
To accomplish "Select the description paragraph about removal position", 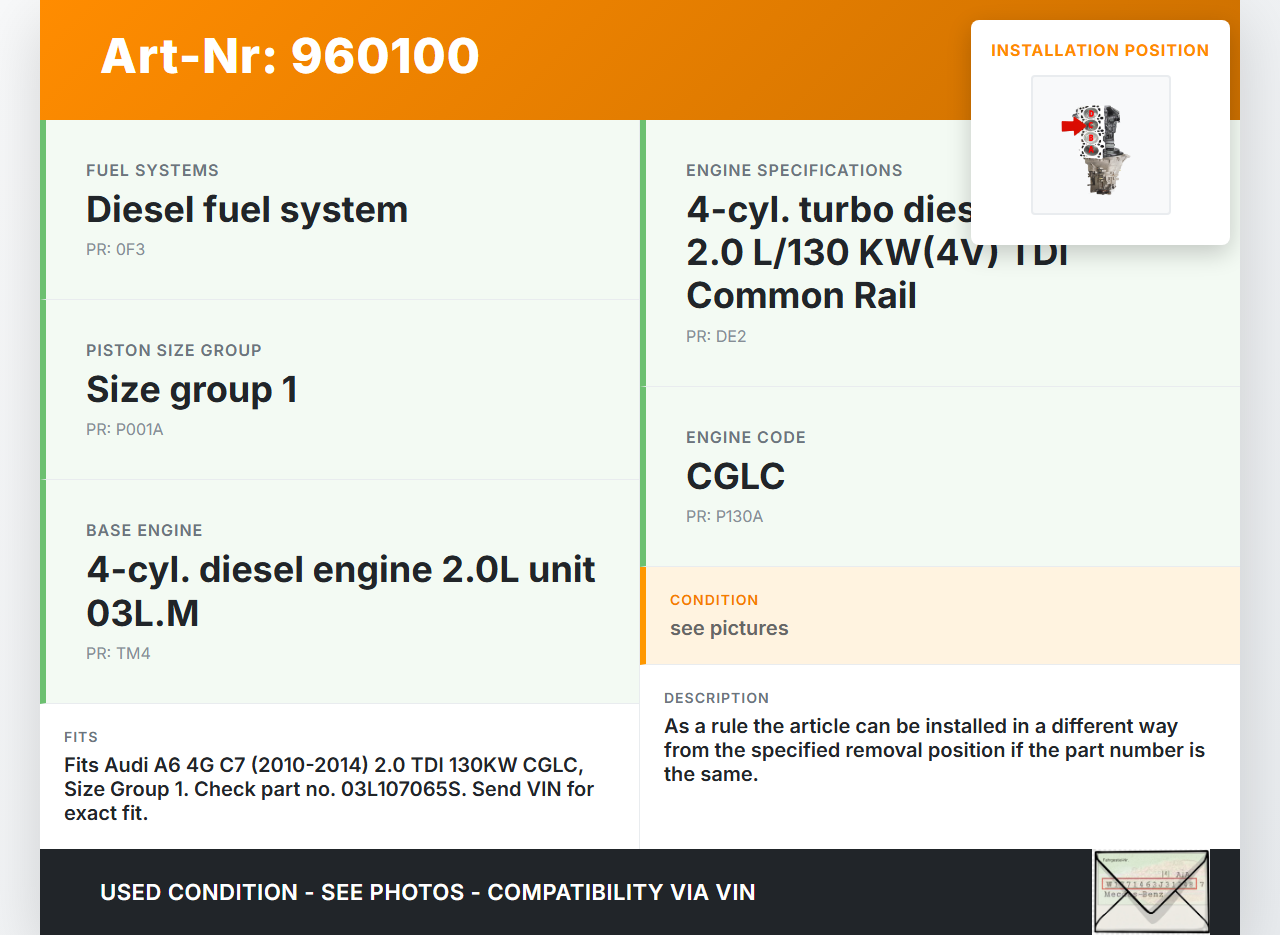I will pos(934,750).
